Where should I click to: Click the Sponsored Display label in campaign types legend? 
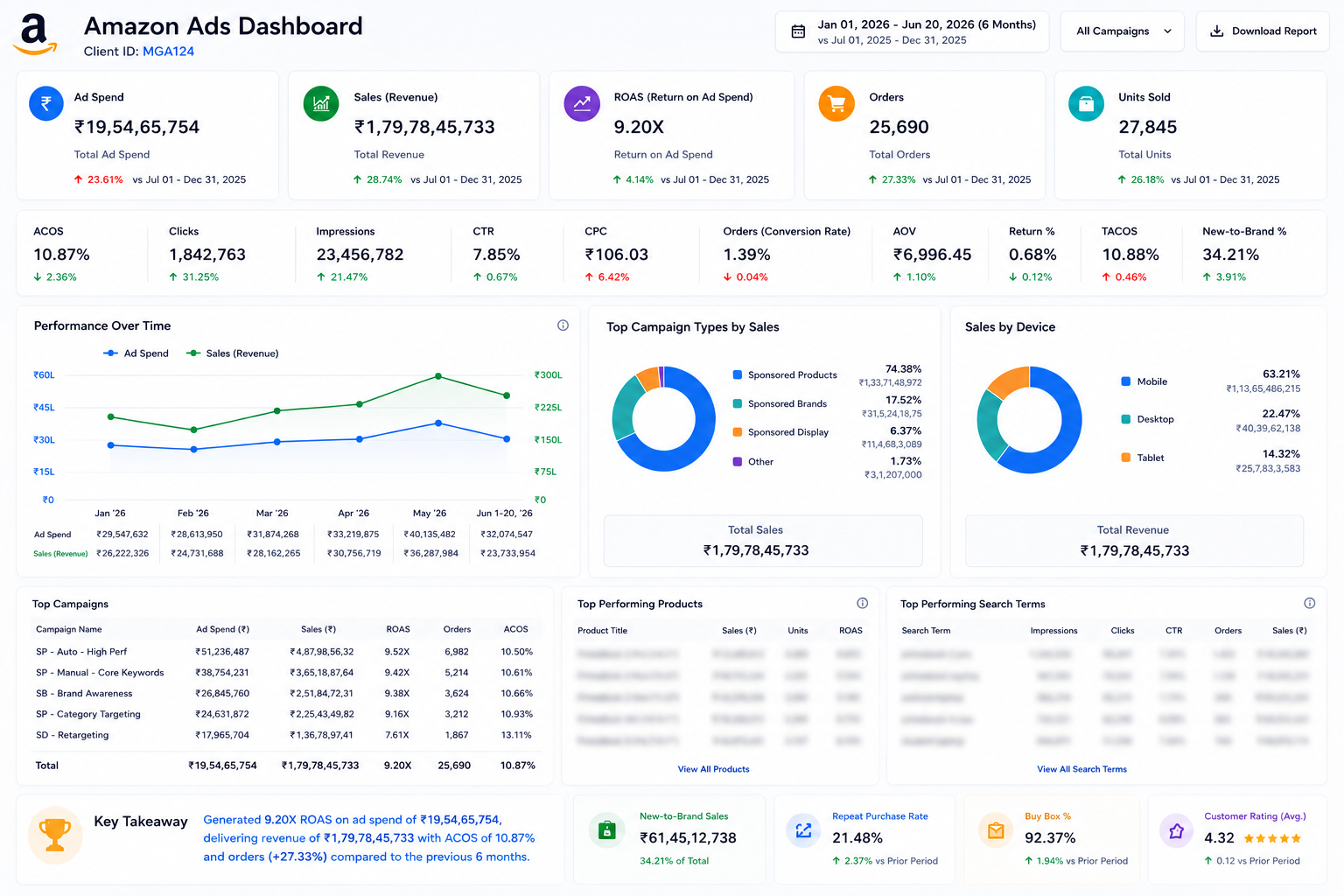click(x=787, y=432)
